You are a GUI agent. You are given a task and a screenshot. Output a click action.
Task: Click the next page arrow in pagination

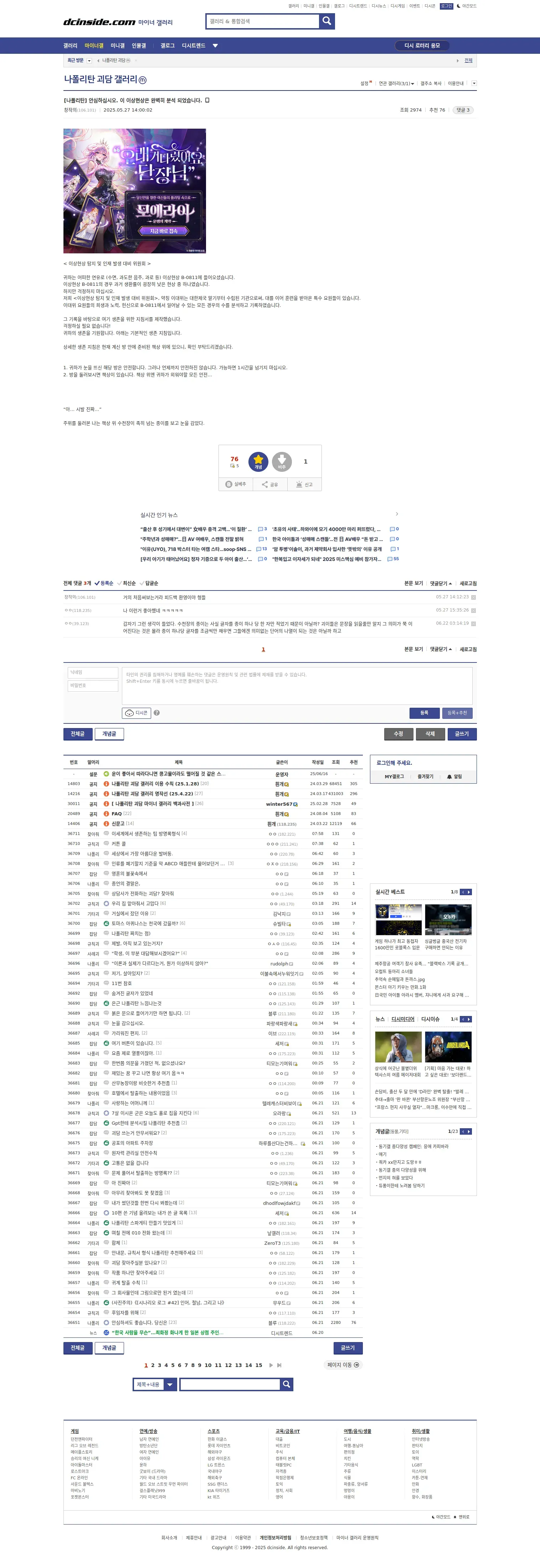[271, 1365]
